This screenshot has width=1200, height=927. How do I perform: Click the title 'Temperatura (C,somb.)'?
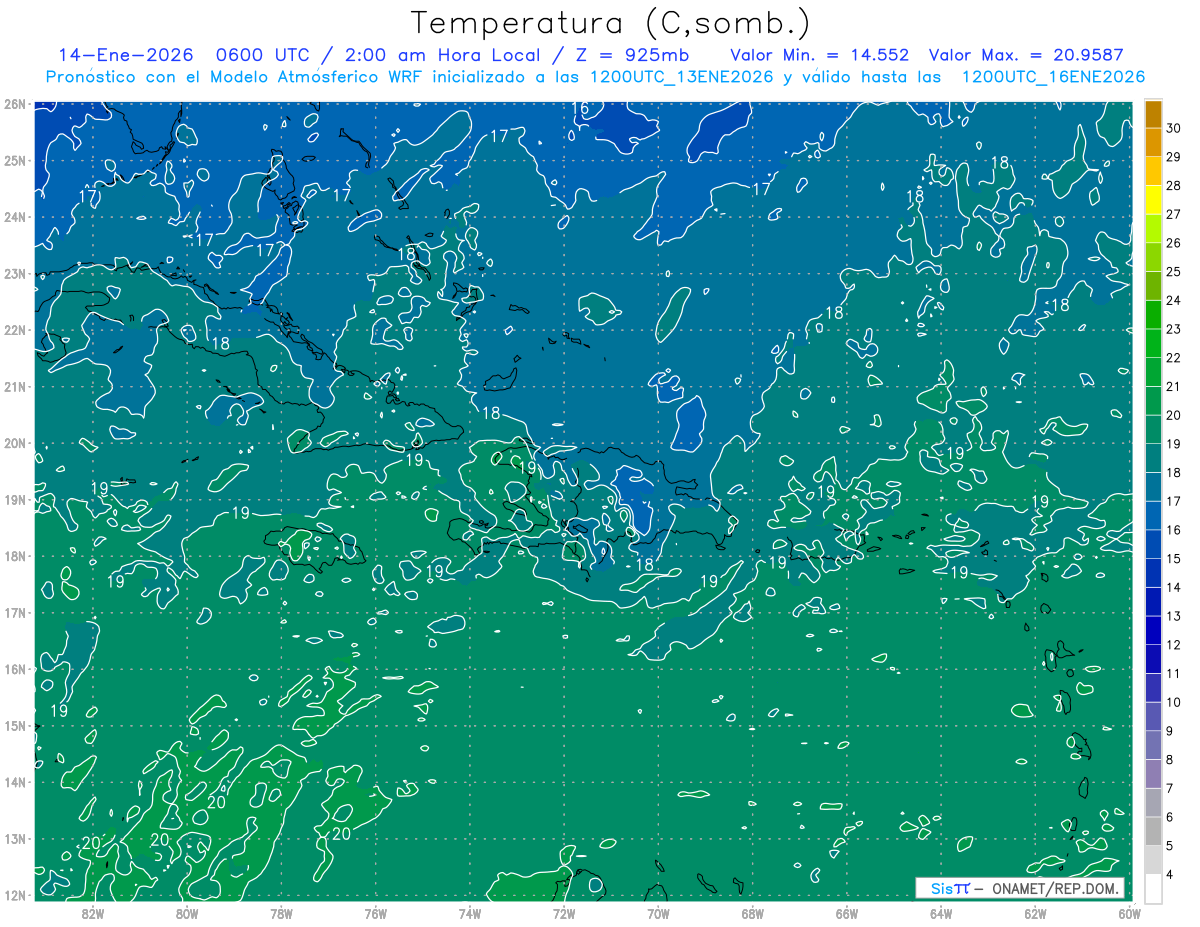[611, 23]
